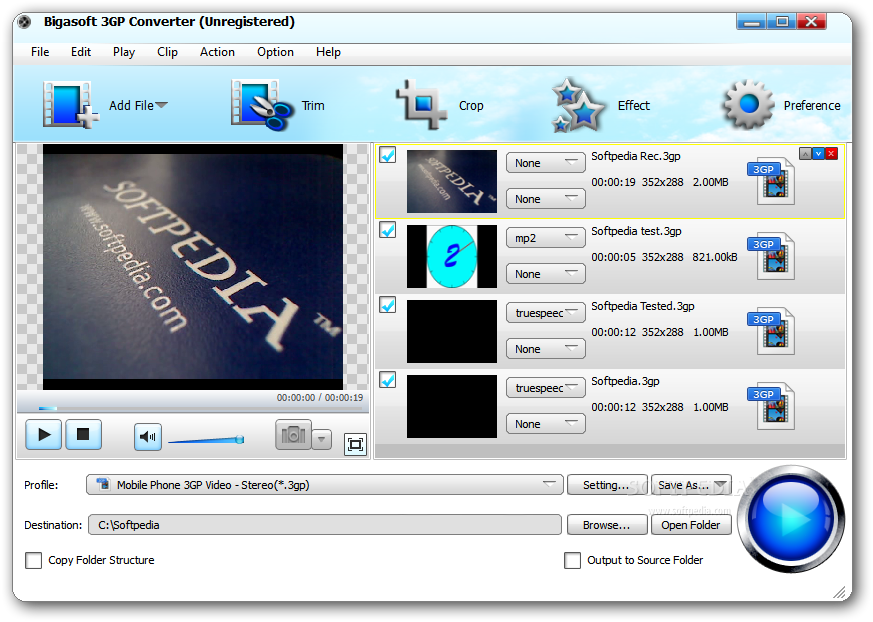Select Softpedia test.3gp clock thumbnail
The height and width of the screenshot is (622, 873).
[452, 256]
